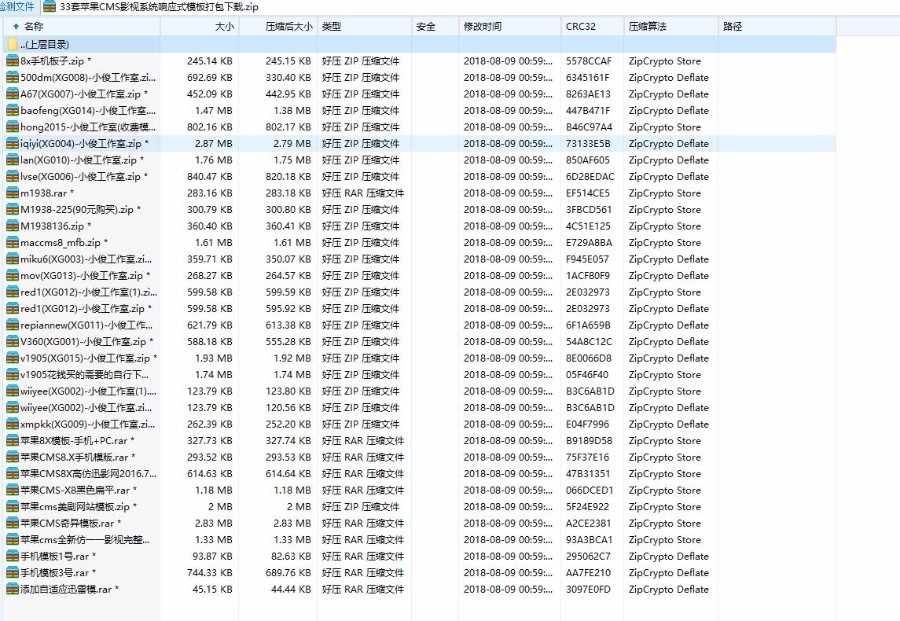
Task: Select file name wiiyee(XG002)-小俊工作室(1)...
Action: tap(88, 391)
